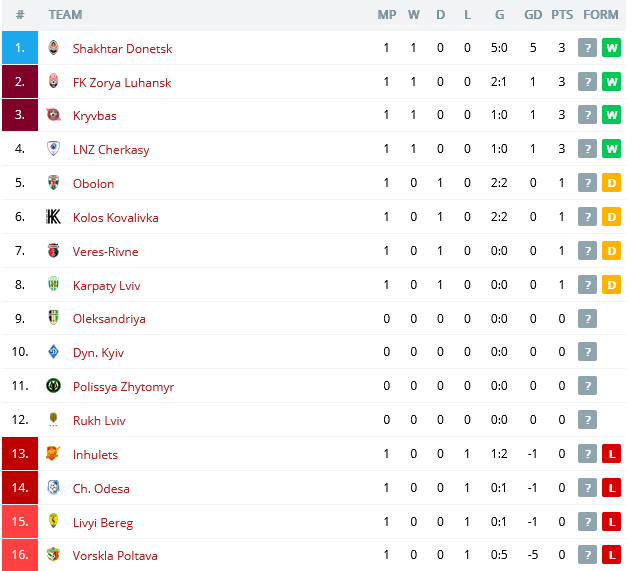Click the Karpaty Lviv green striped crest
The image size is (631, 571).
coord(53,284)
